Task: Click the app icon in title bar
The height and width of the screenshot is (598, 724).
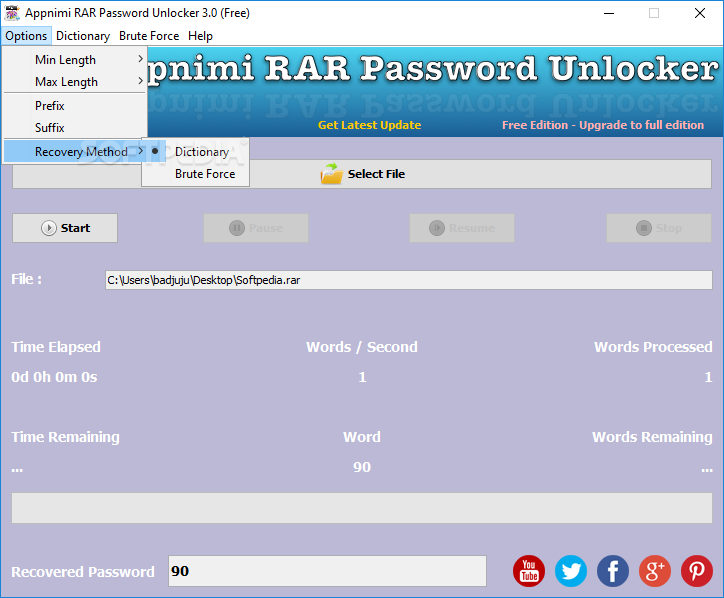Action: pyautogui.click(x=12, y=13)
